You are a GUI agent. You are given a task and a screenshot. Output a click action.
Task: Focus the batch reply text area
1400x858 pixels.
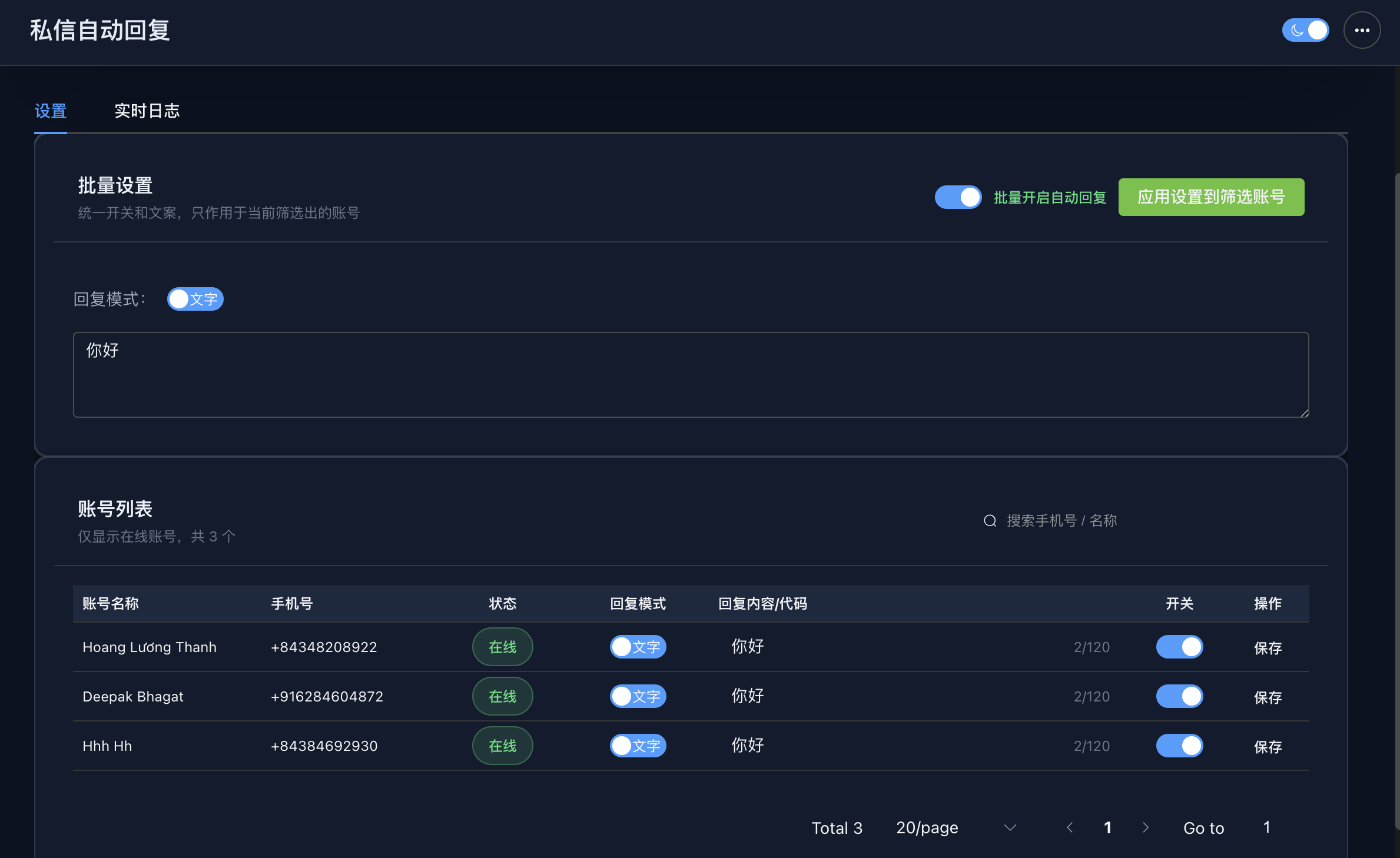[x=691, y=375]
